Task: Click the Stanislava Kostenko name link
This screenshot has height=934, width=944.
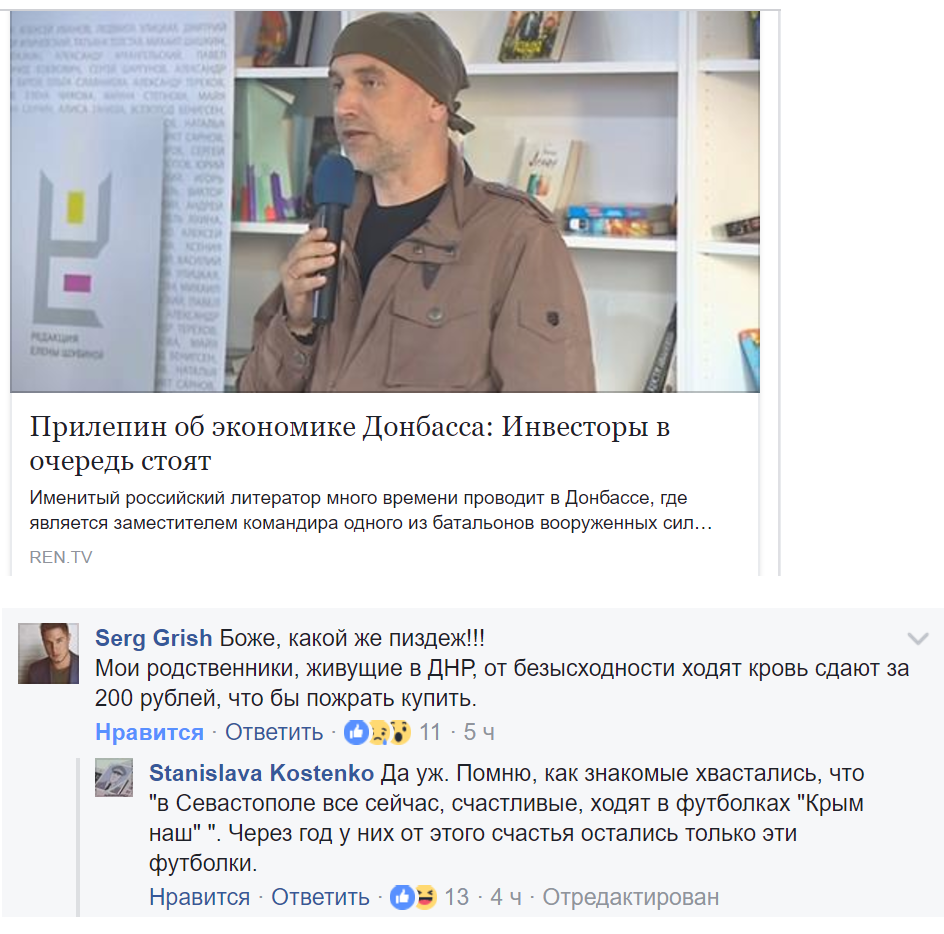Action: [261, 773]
